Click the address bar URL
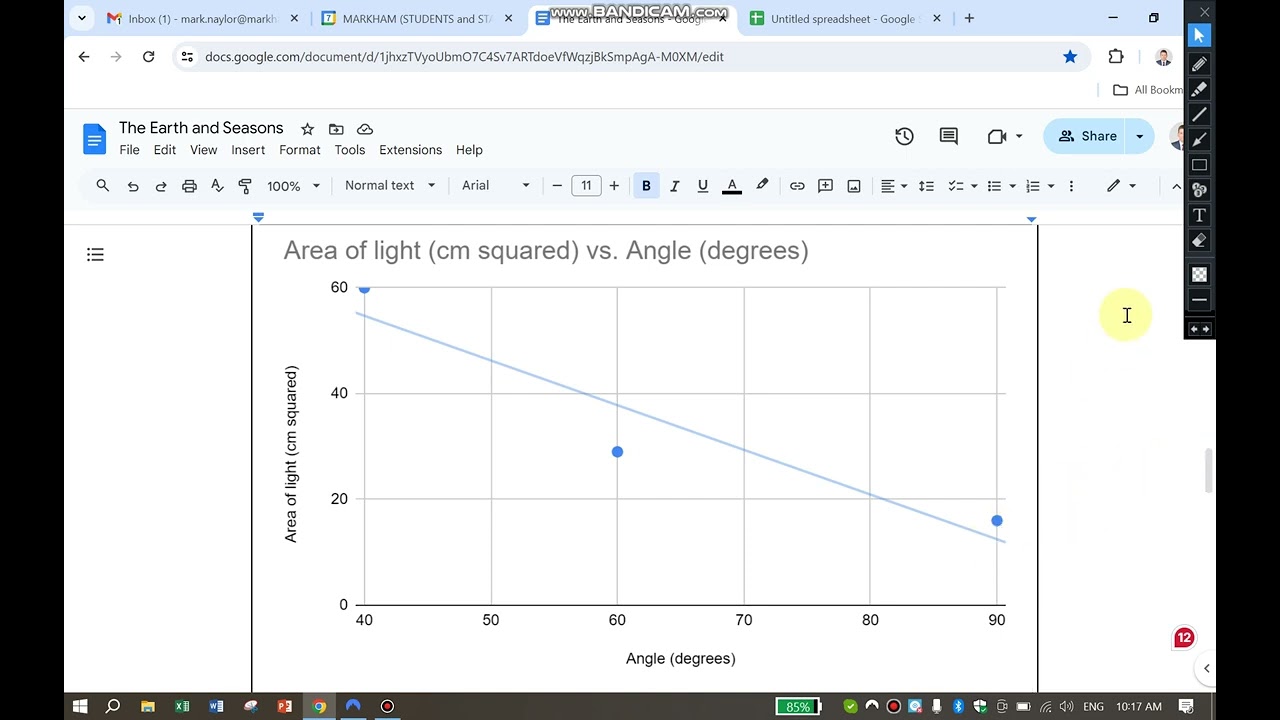This screenshot has height=720, width=1280. pos(464,57)
